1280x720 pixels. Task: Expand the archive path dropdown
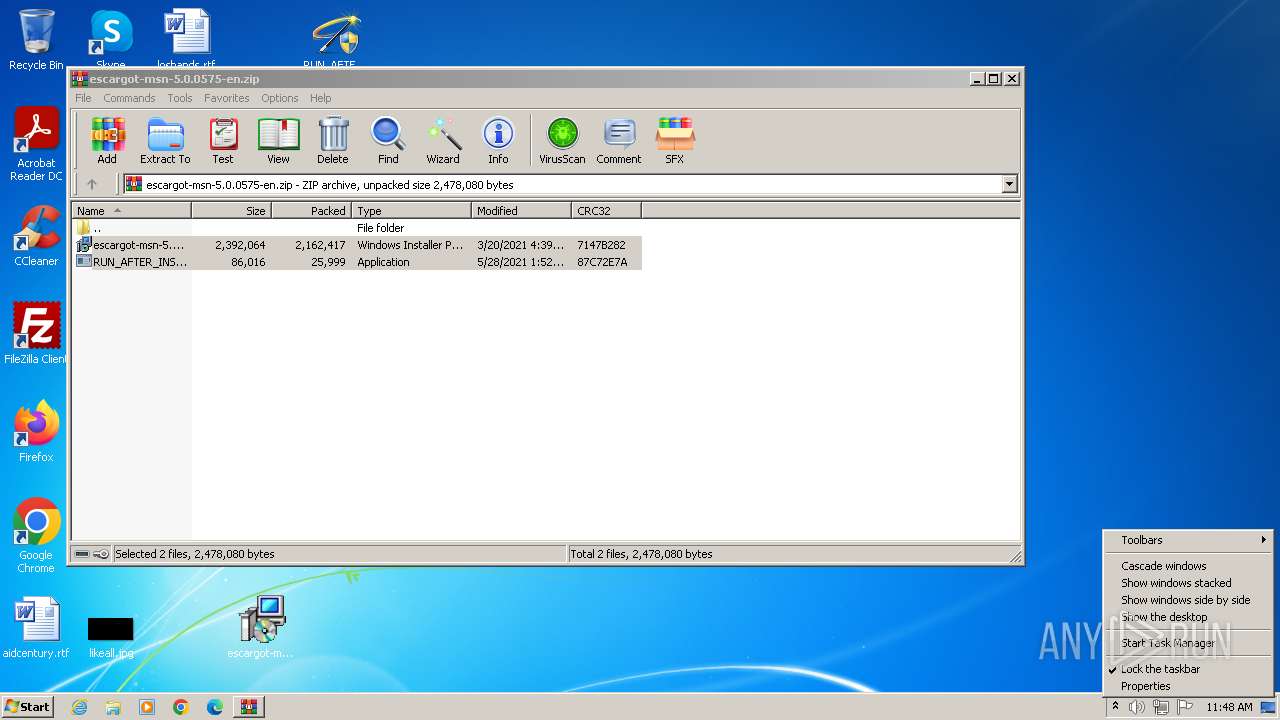[1009, 184]
